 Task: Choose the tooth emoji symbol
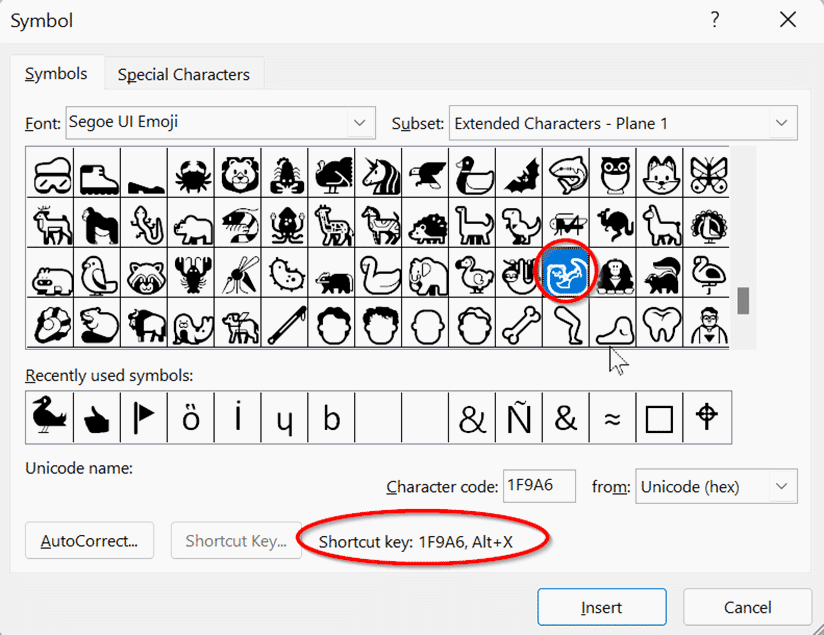tap(660, 323)
